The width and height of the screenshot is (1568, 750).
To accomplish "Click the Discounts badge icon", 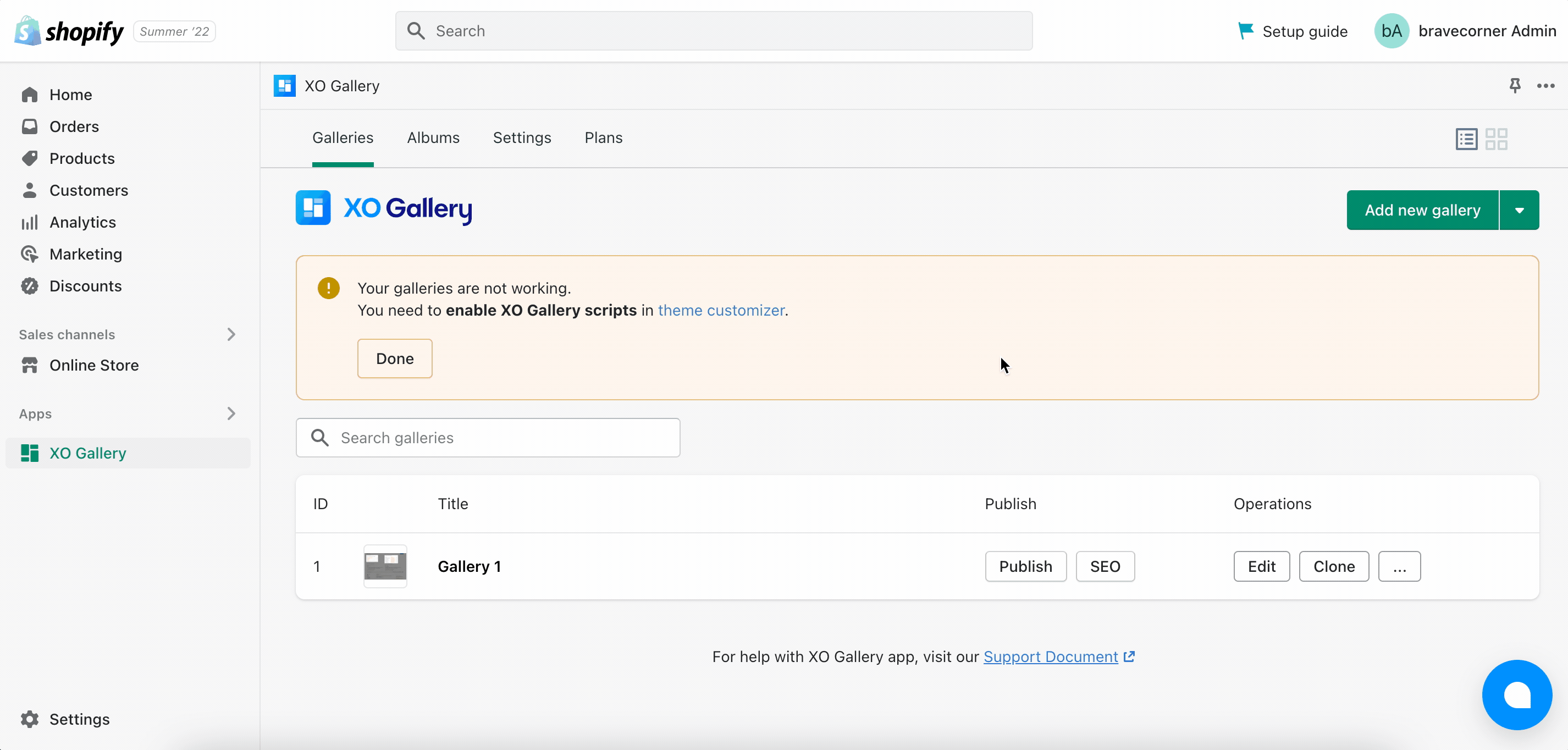I will tap(29, 286).
